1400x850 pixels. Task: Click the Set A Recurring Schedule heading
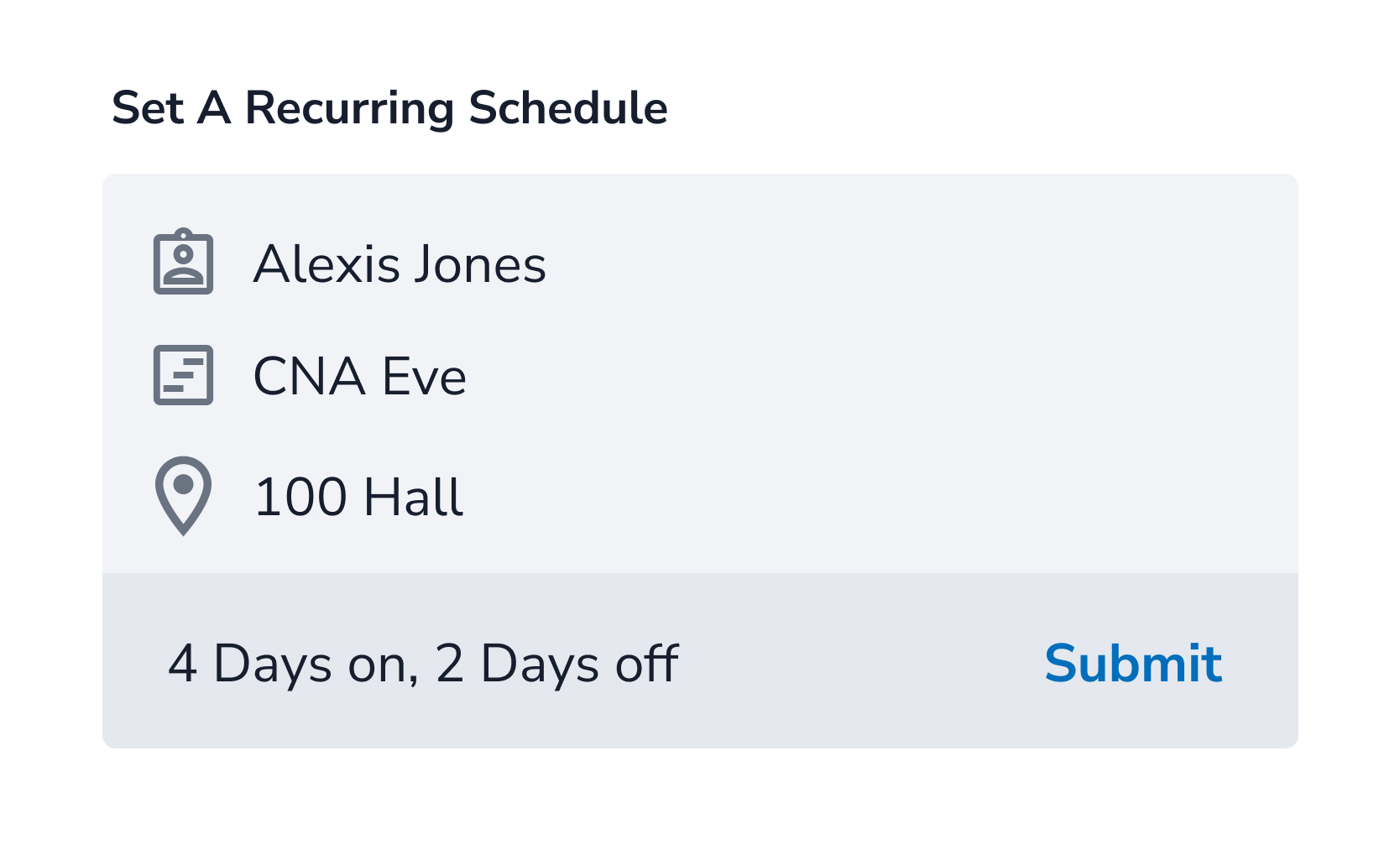click(389, 108)
